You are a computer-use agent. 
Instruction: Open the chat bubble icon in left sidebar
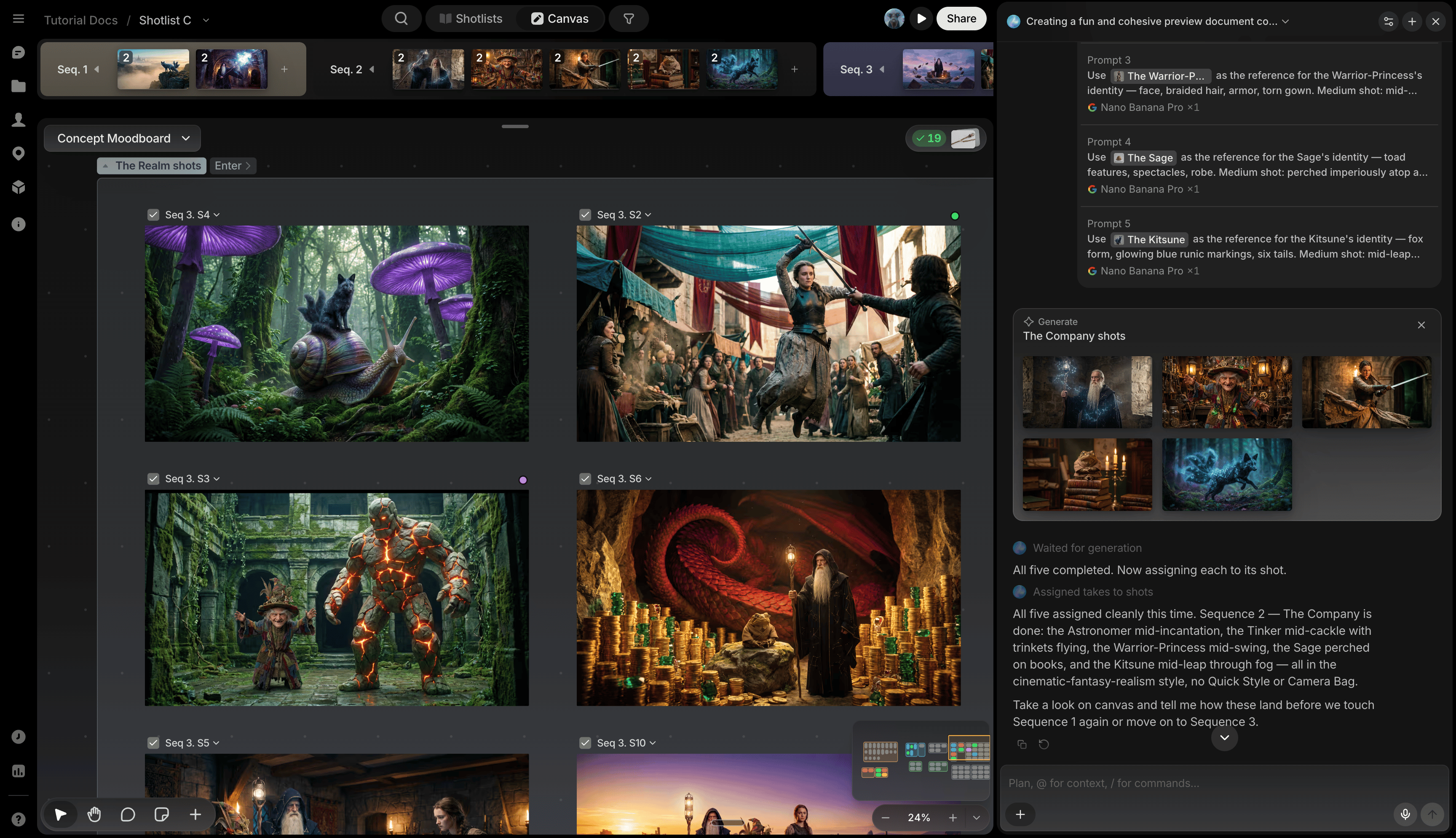(x=19, y=52)
